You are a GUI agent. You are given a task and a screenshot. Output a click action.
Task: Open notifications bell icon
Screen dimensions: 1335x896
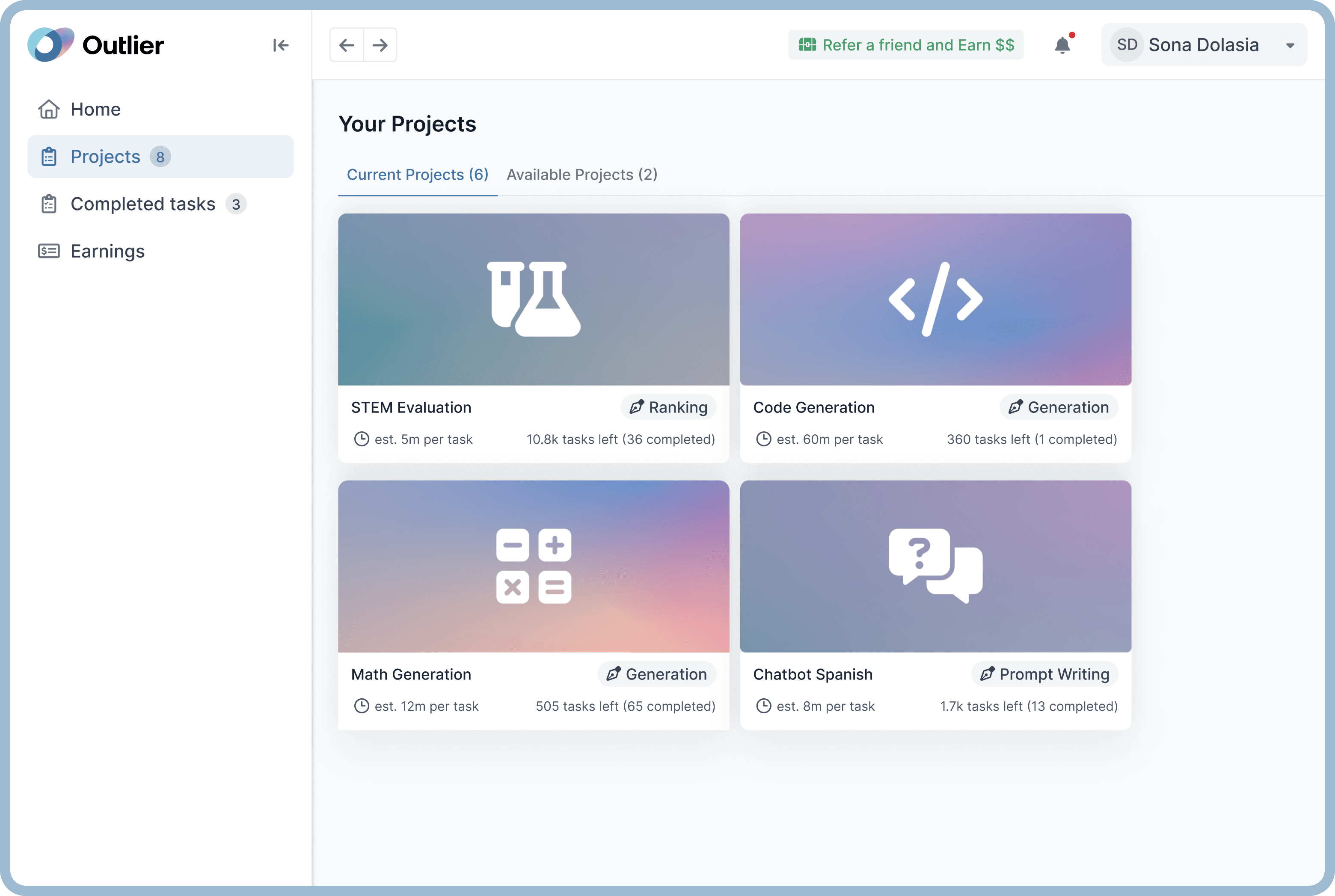click(1062, 45)
